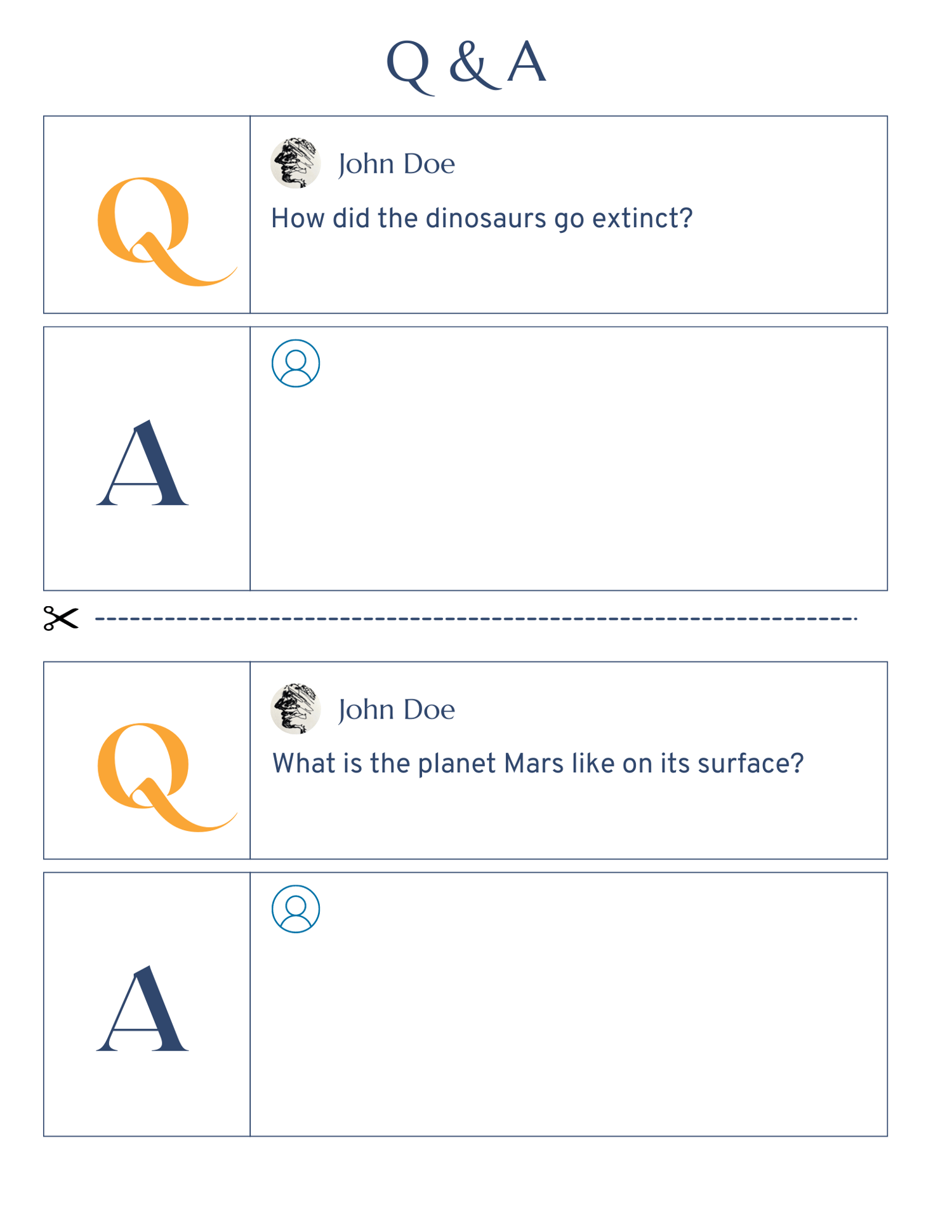Image resolution: width=952 pixels, height=1232 pixels.
Task: Select second John Doe avatar picture
Action: click(x=296, y=709)
